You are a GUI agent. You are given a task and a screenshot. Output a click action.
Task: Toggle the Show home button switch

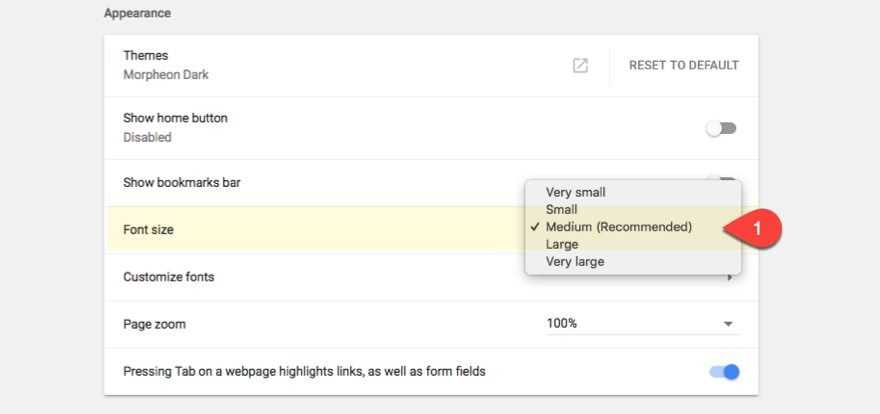tap(721, 128)
